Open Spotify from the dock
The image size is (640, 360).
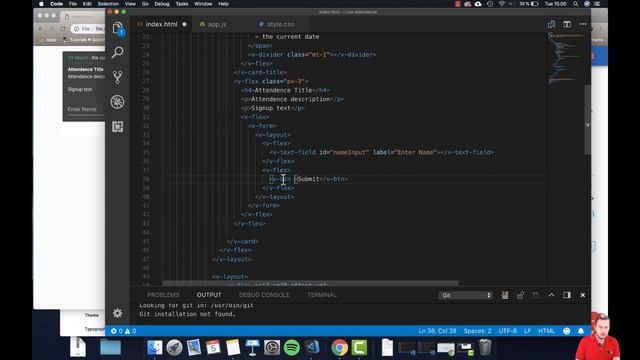point(291,348)
